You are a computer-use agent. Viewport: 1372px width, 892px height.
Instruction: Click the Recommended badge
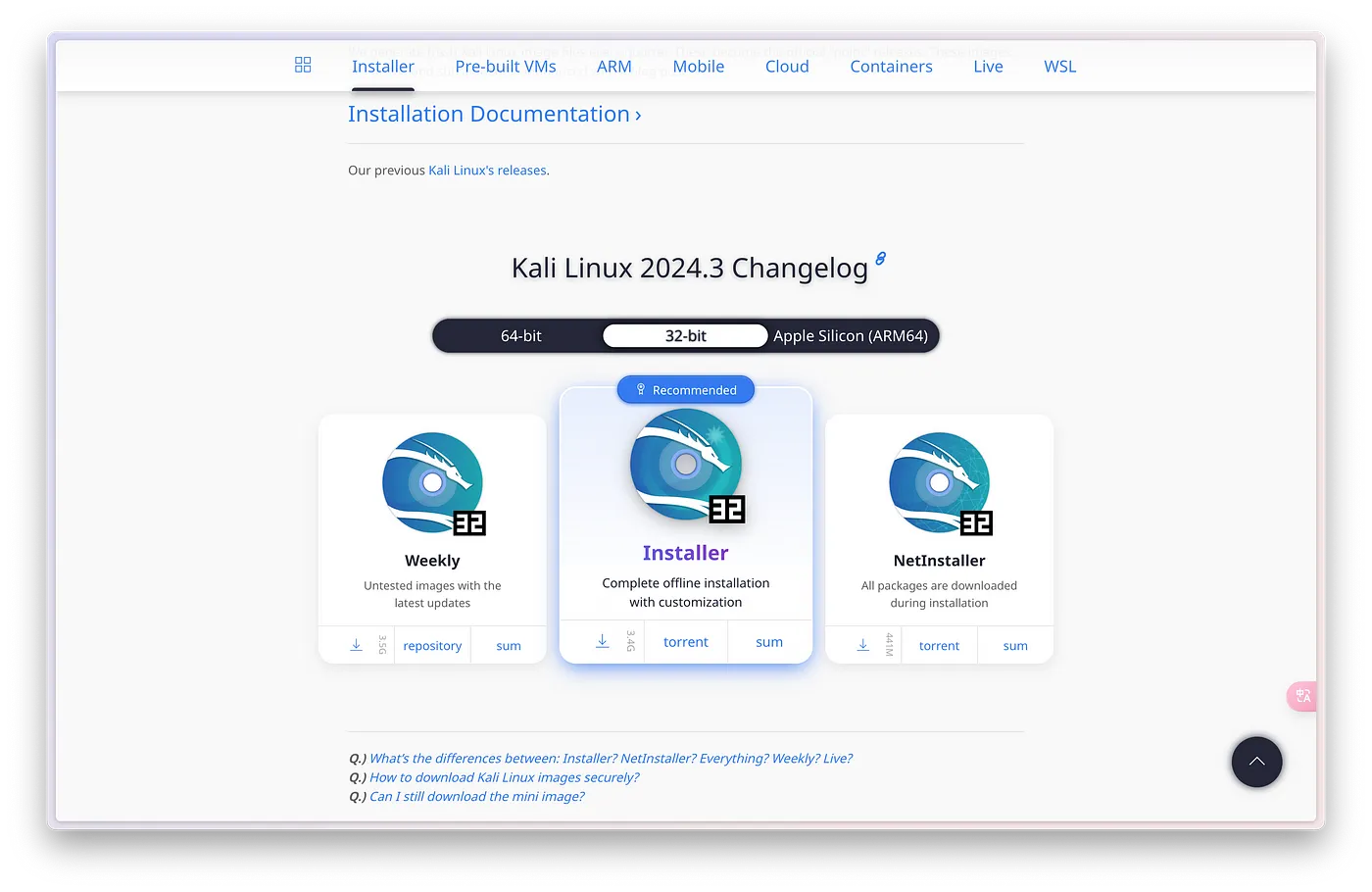pyautogui.click(x=686, y=390)
